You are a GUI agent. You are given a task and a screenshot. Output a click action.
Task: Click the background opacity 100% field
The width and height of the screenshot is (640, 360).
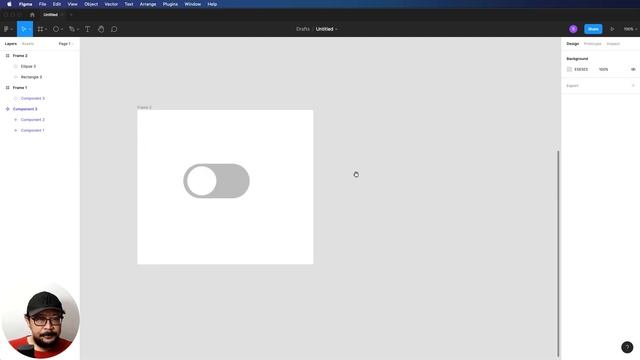604,69
